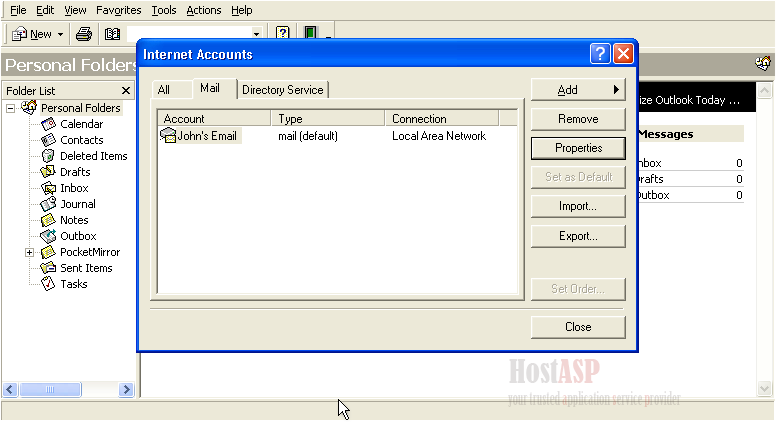Image resolution: width=776 pixels, height=422 pixels.
Task: Open the Help menu
Action: pos(242,10)
